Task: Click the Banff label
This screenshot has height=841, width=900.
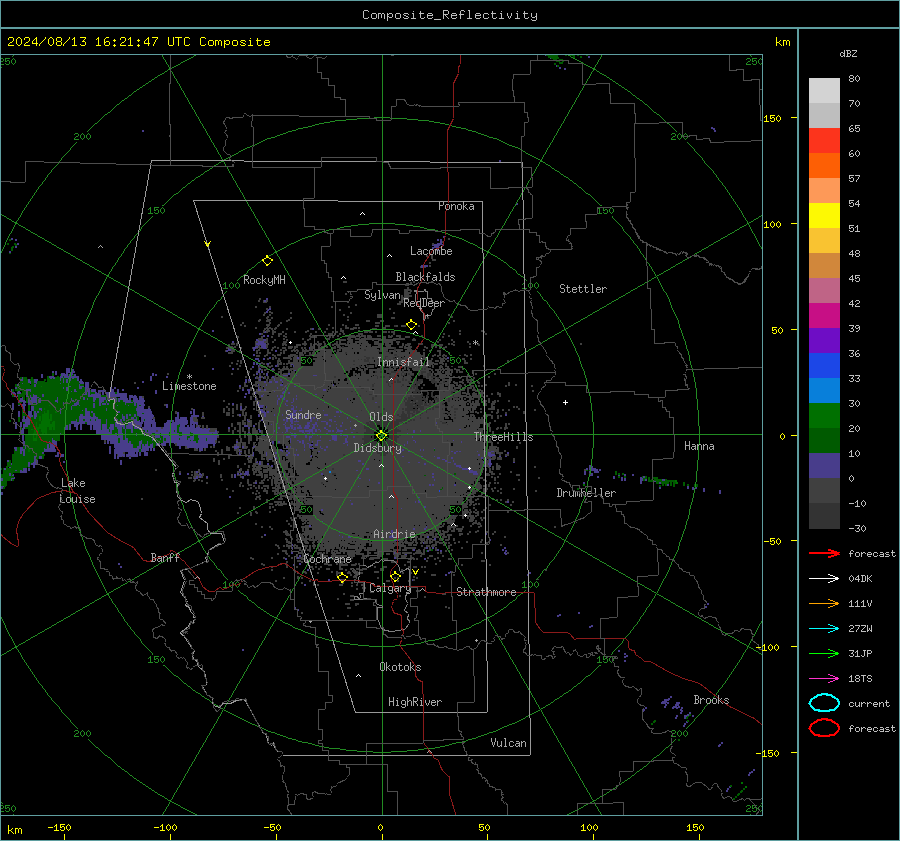Action: tap(165, 557)
